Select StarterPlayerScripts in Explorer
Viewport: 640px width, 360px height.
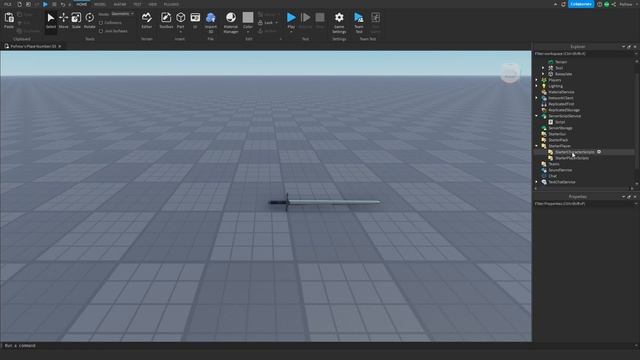[571, 158]
